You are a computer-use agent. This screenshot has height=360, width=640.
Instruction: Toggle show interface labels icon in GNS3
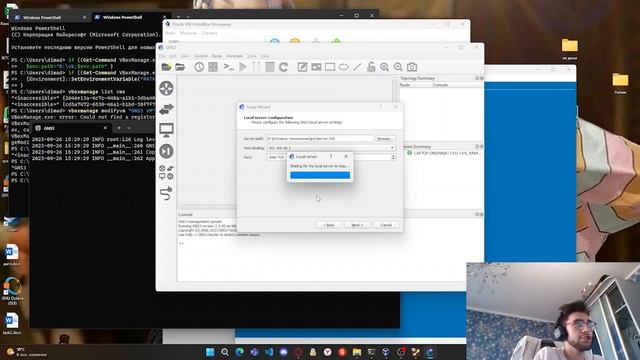click(x=213, y=67)
